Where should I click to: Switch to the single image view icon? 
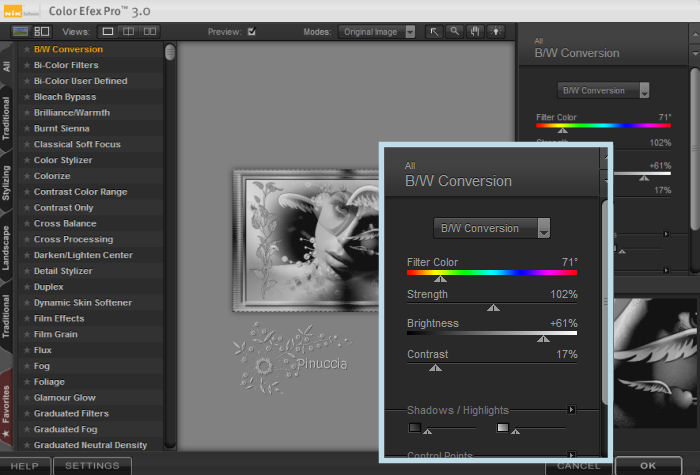click(x=108, y=31)
